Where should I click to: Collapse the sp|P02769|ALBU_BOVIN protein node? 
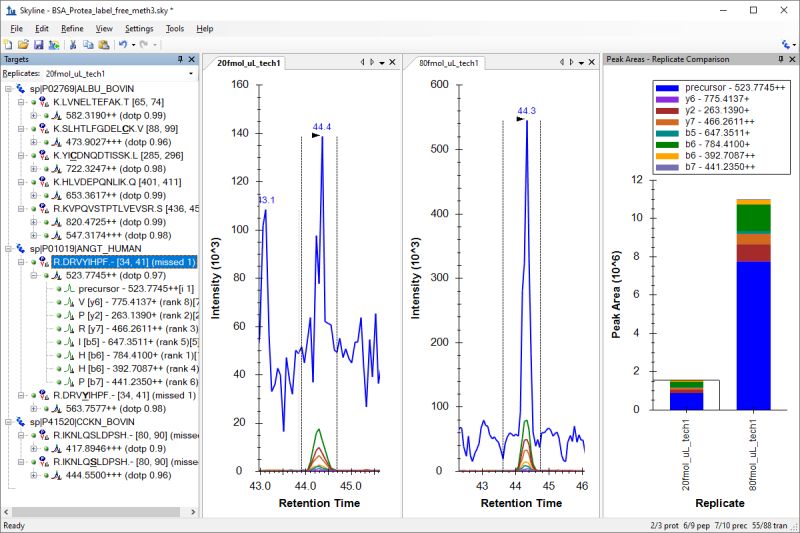(x=9, y=89)
